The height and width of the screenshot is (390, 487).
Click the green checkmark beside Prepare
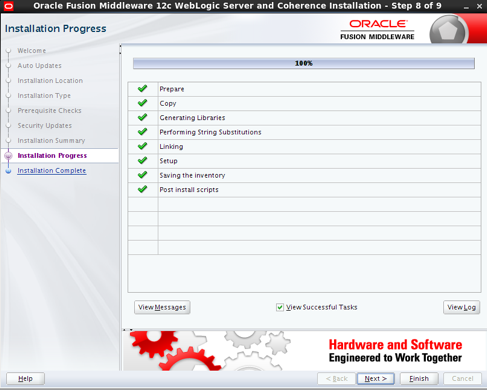tap(143, 89)
